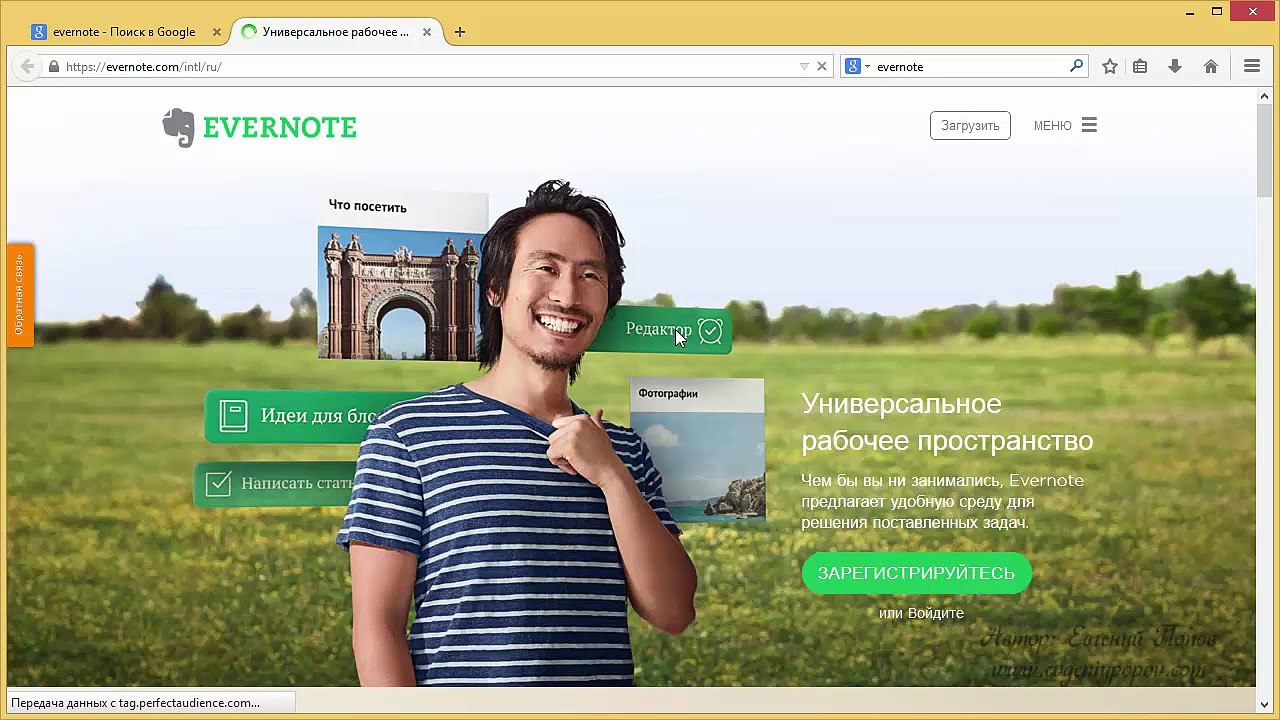
Task: Click the Что посетить card title
Action: pyautogui.click(x=368, y=207)
